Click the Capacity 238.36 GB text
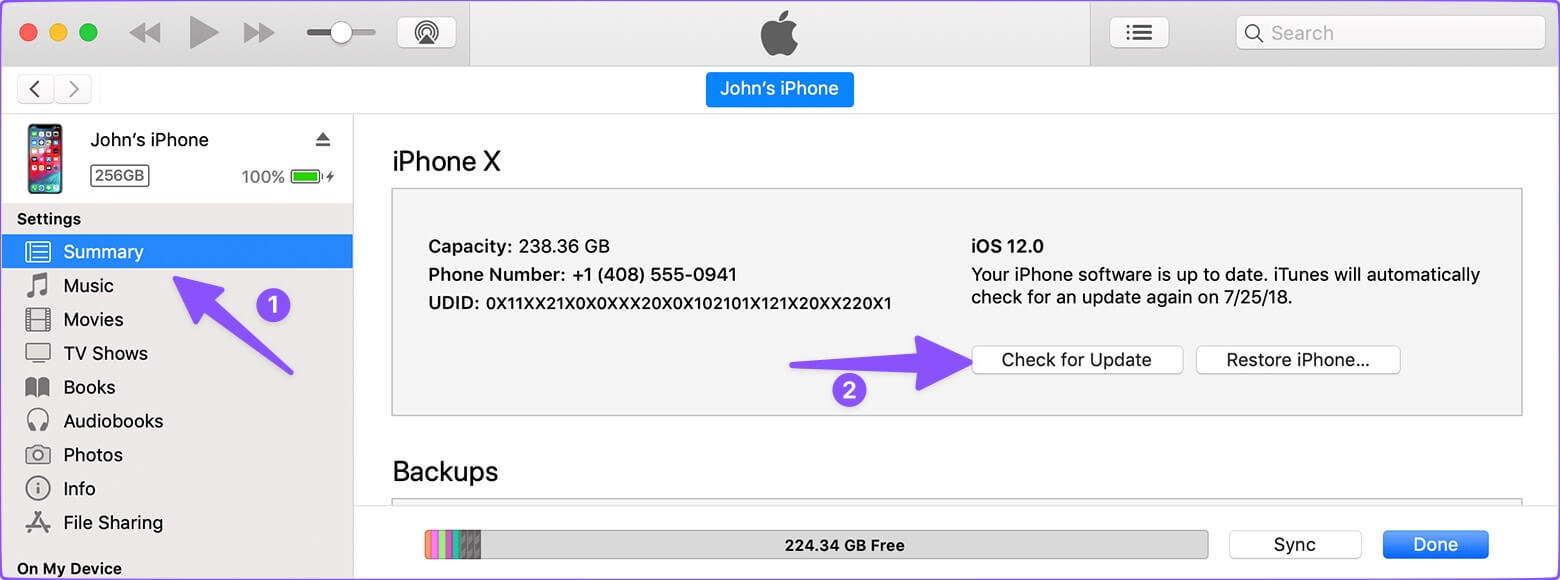This screenshot has height=580, width=1560. pos(519,246)
